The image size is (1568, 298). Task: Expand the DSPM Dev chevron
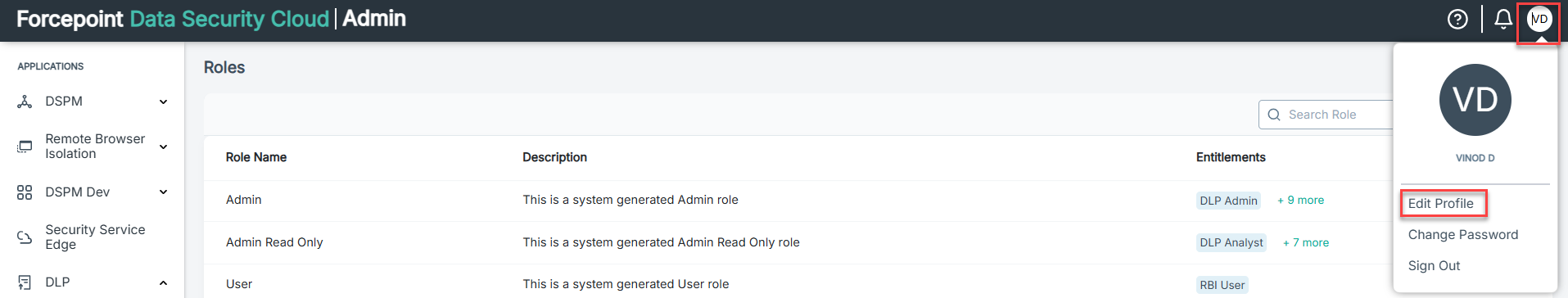click(x=163, y=192)
